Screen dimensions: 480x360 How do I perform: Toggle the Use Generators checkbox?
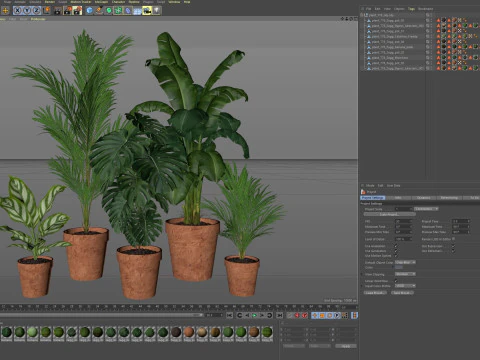click(396, 251)
